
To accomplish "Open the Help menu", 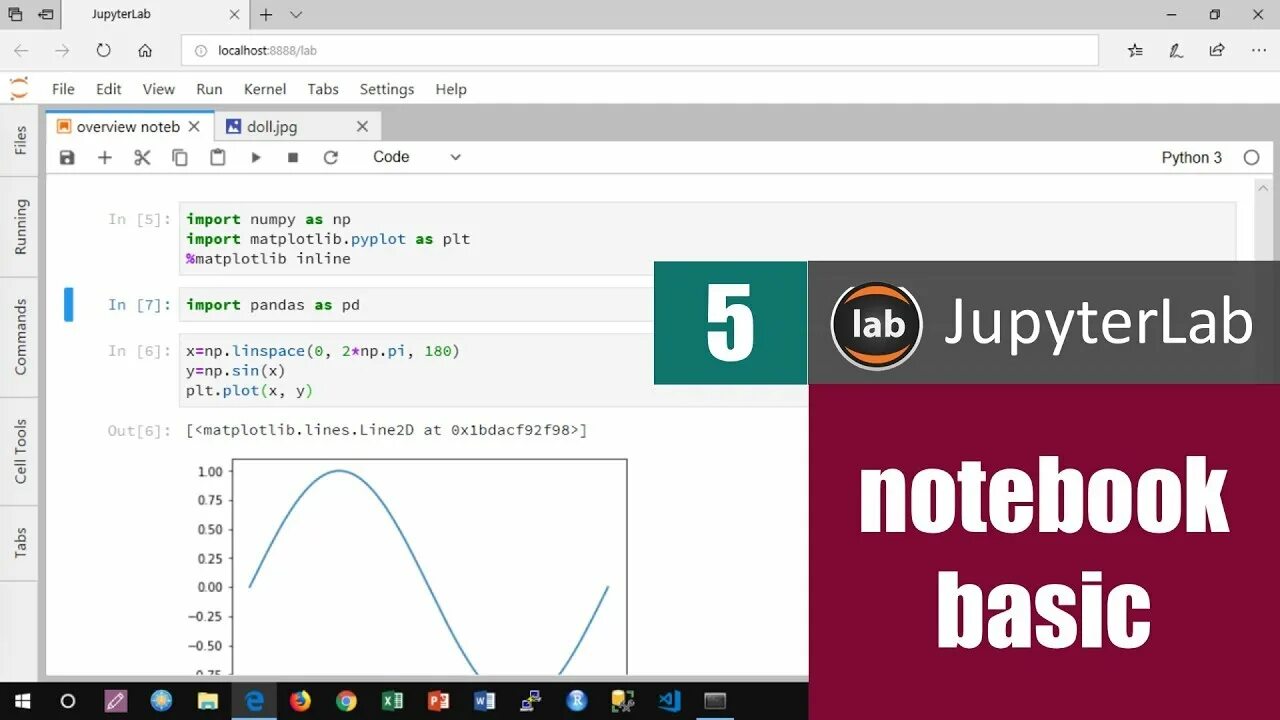I will click(x=451, y=89).
